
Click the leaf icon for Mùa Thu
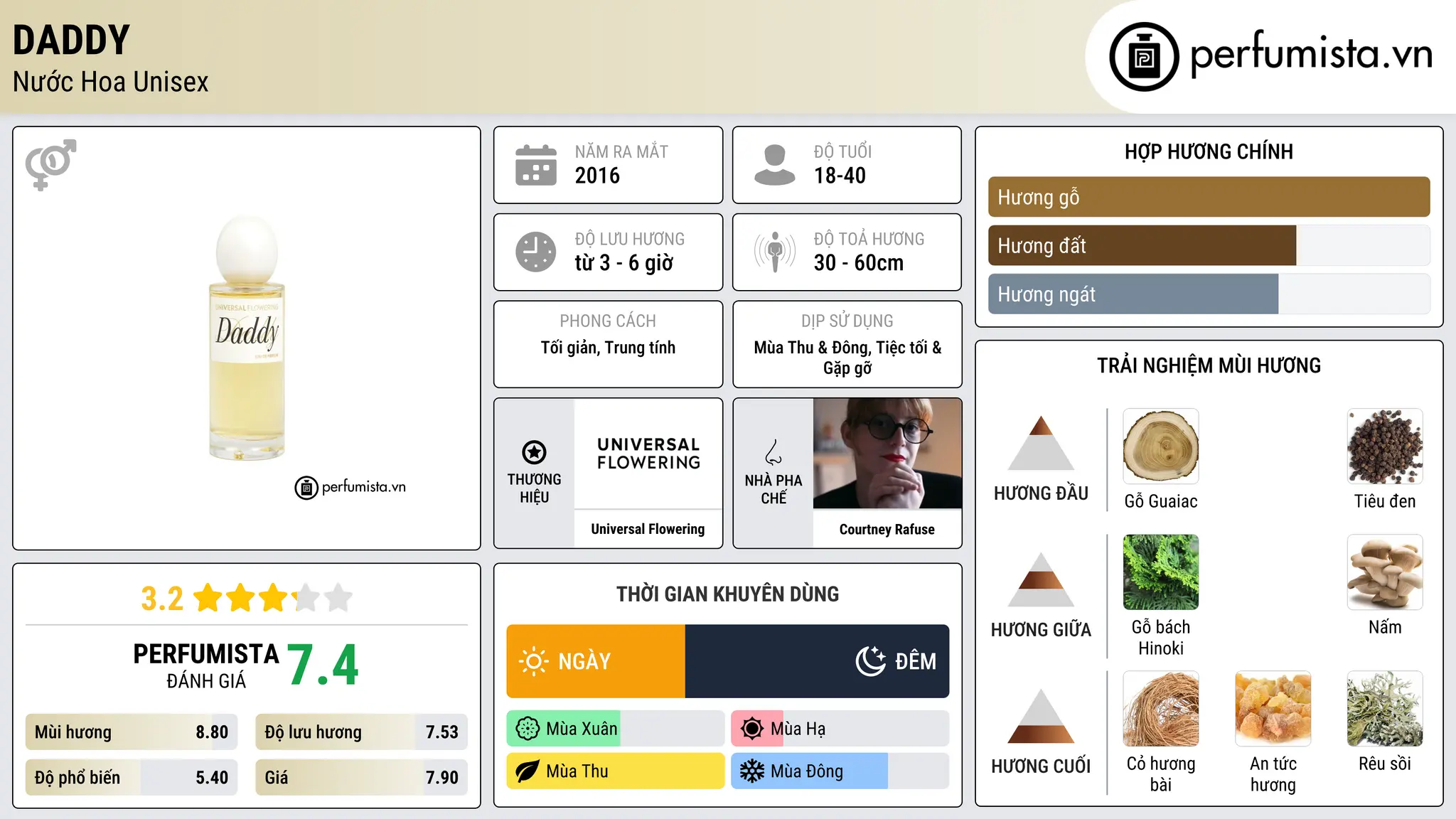[528, 771]
